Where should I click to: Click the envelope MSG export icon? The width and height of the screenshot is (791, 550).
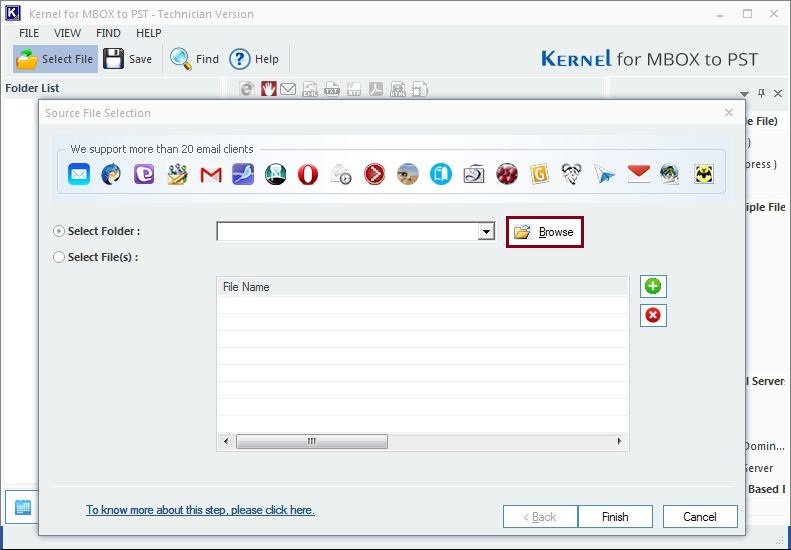click(x=288, y=89)
